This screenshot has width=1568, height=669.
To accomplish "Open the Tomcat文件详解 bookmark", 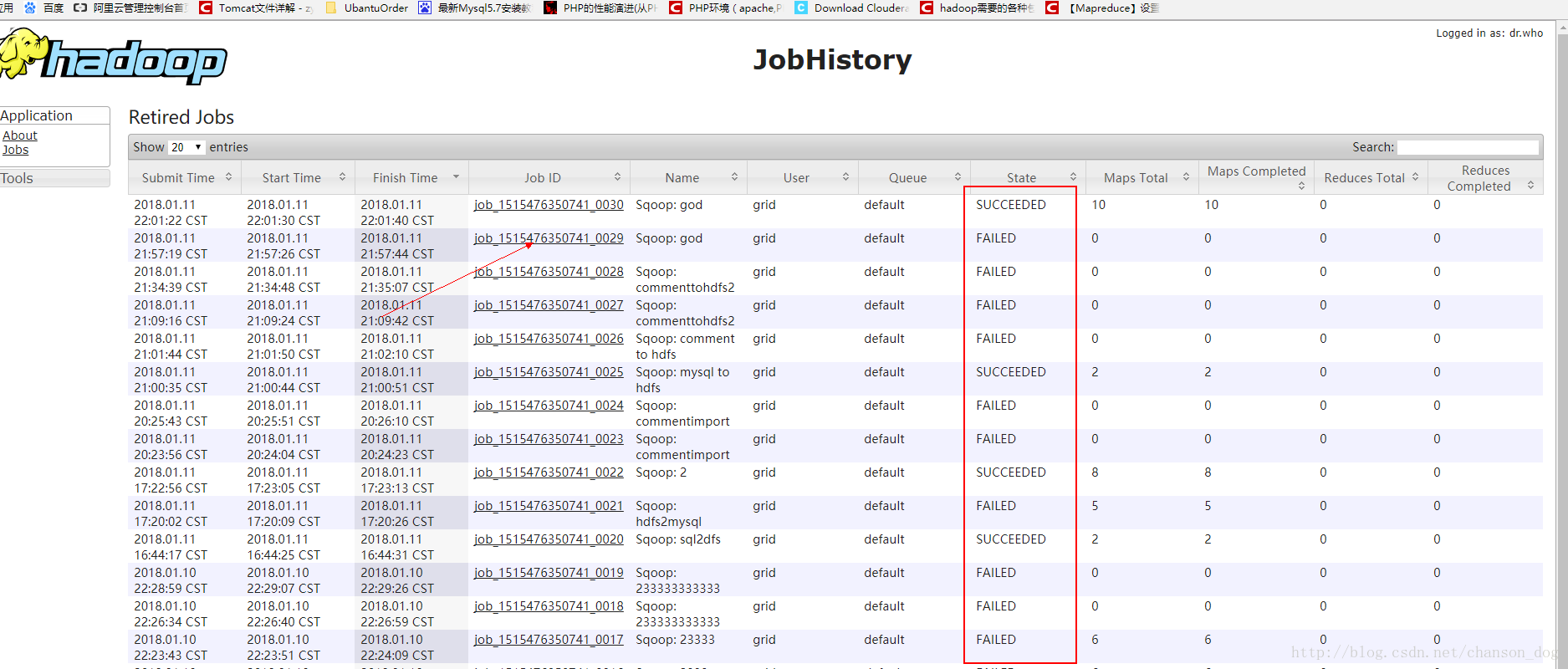I will 256,8.
